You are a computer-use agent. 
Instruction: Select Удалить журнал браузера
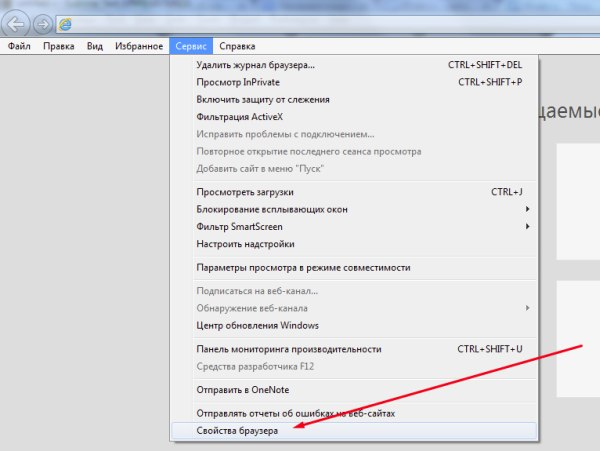coord(255,65)
